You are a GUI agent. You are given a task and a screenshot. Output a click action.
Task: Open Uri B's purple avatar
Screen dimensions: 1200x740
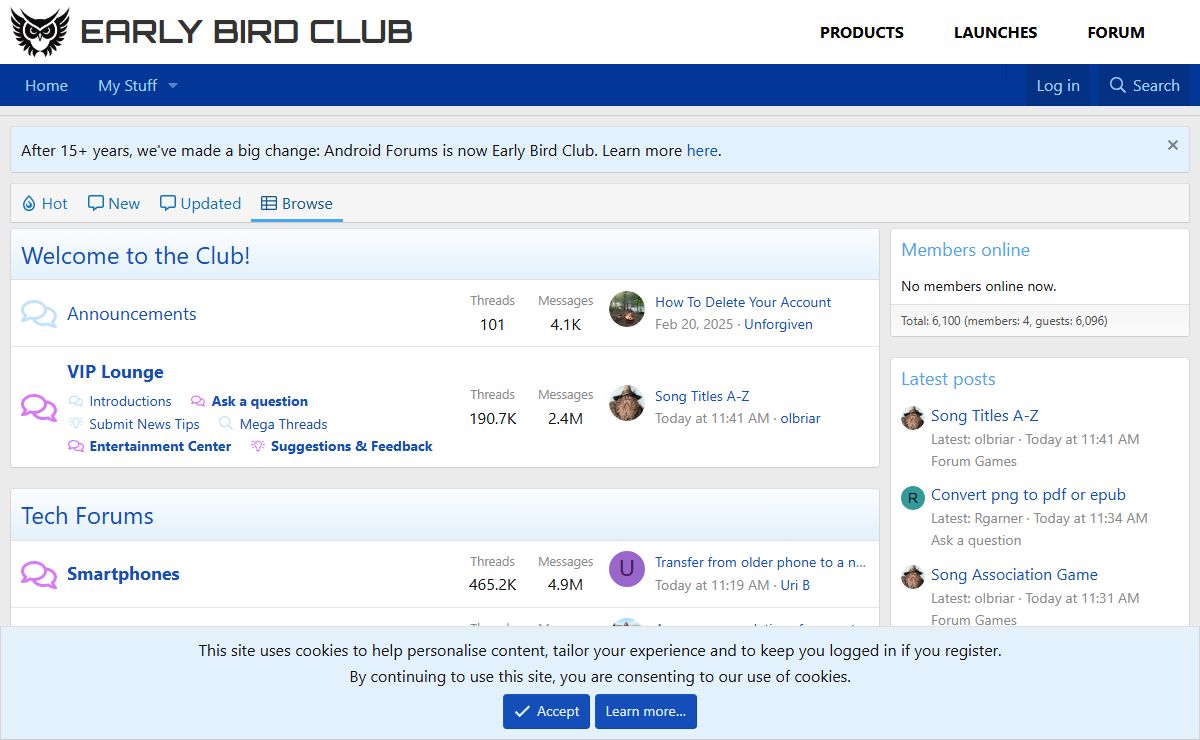tap(627, 569)
